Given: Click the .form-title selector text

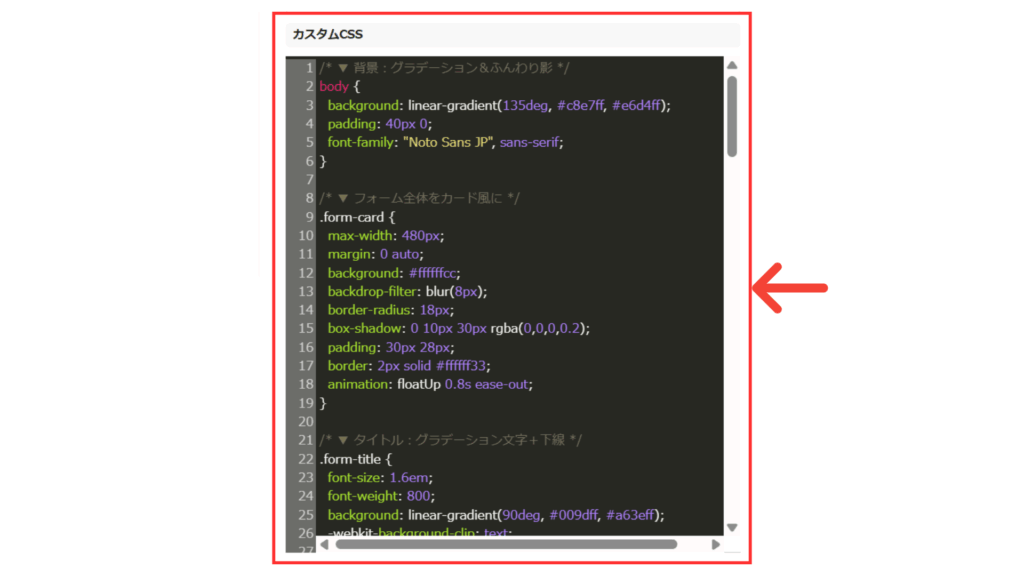Looking at the screenshot, I should click(352, 459).
